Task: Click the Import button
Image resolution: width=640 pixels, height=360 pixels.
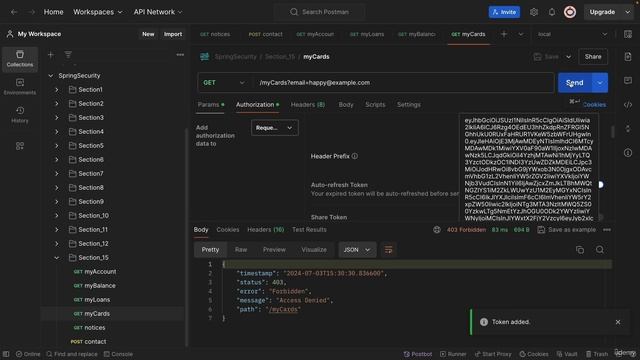Action: [173, 34]
